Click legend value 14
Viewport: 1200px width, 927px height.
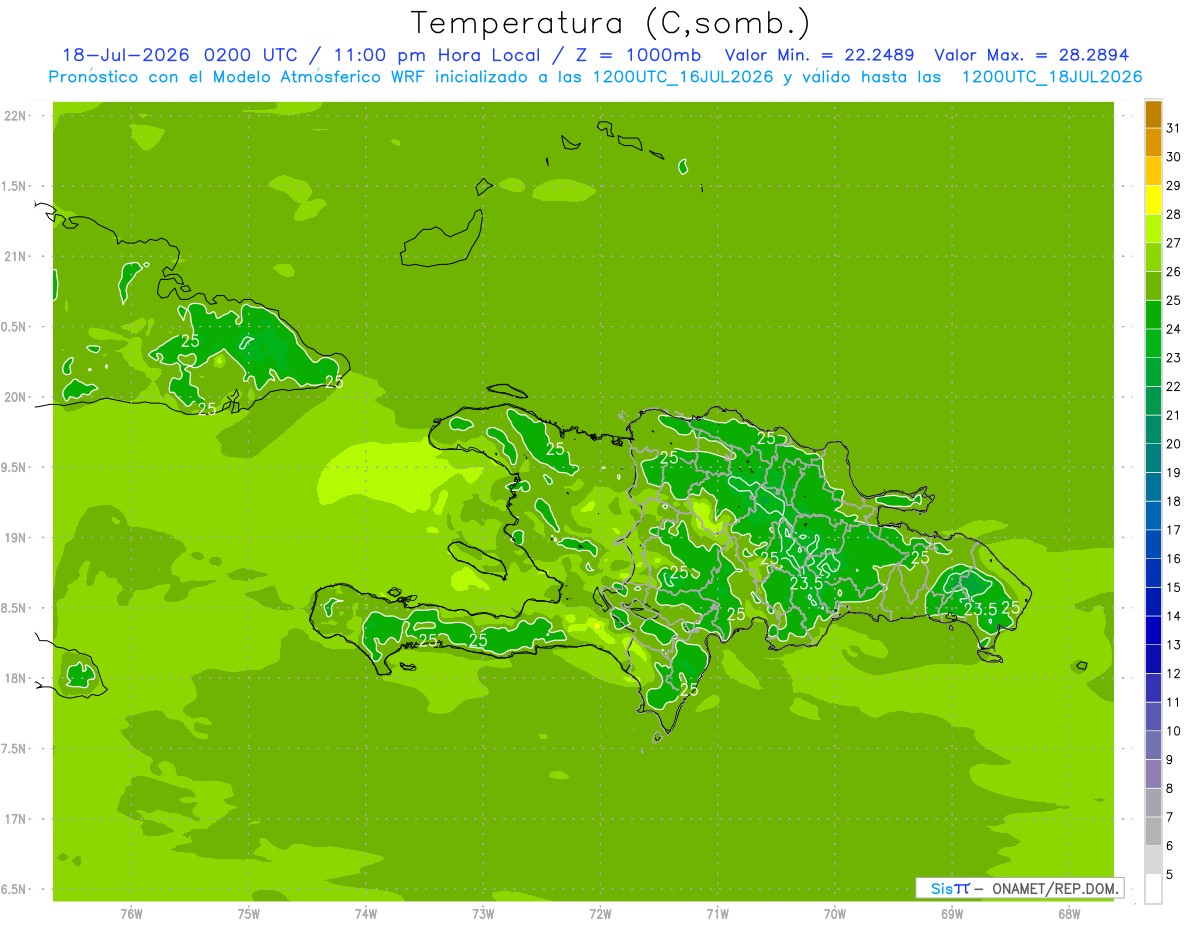(1173, 616)
